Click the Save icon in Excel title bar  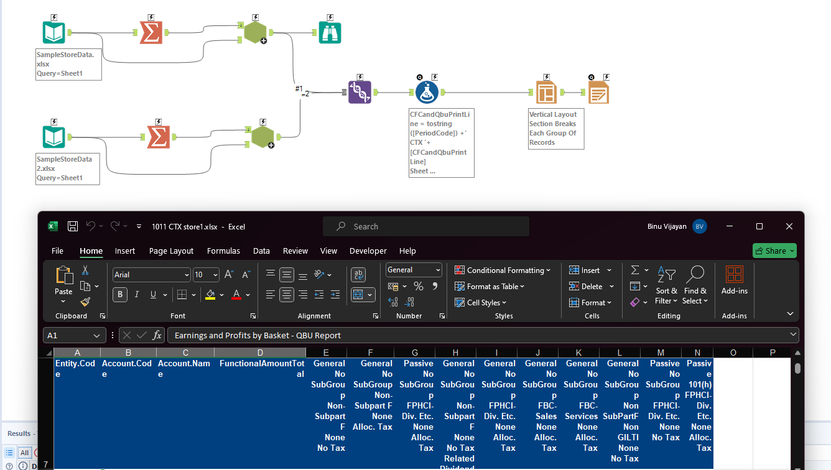pos(73,226)
